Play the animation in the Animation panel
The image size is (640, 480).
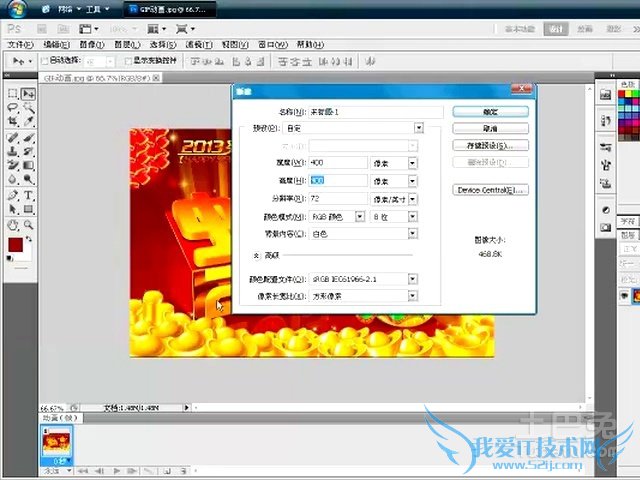pyautogui.click(x=116, y=471)
